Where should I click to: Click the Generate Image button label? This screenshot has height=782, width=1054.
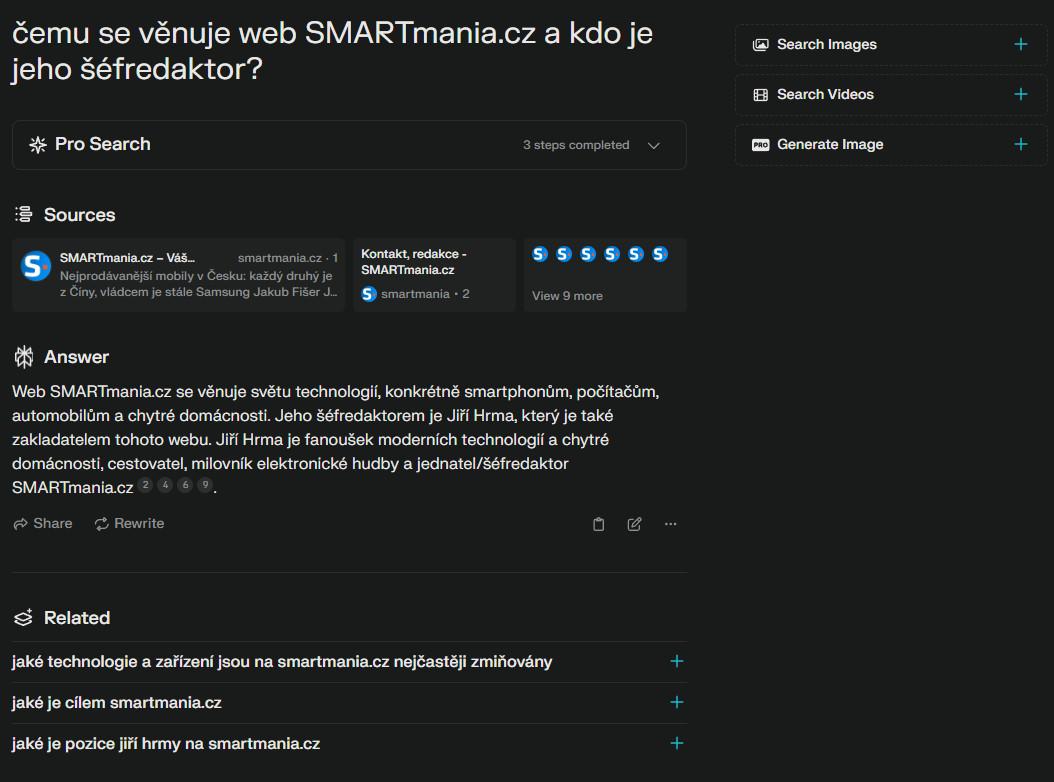pyautogui.click(x=830, y=145)
